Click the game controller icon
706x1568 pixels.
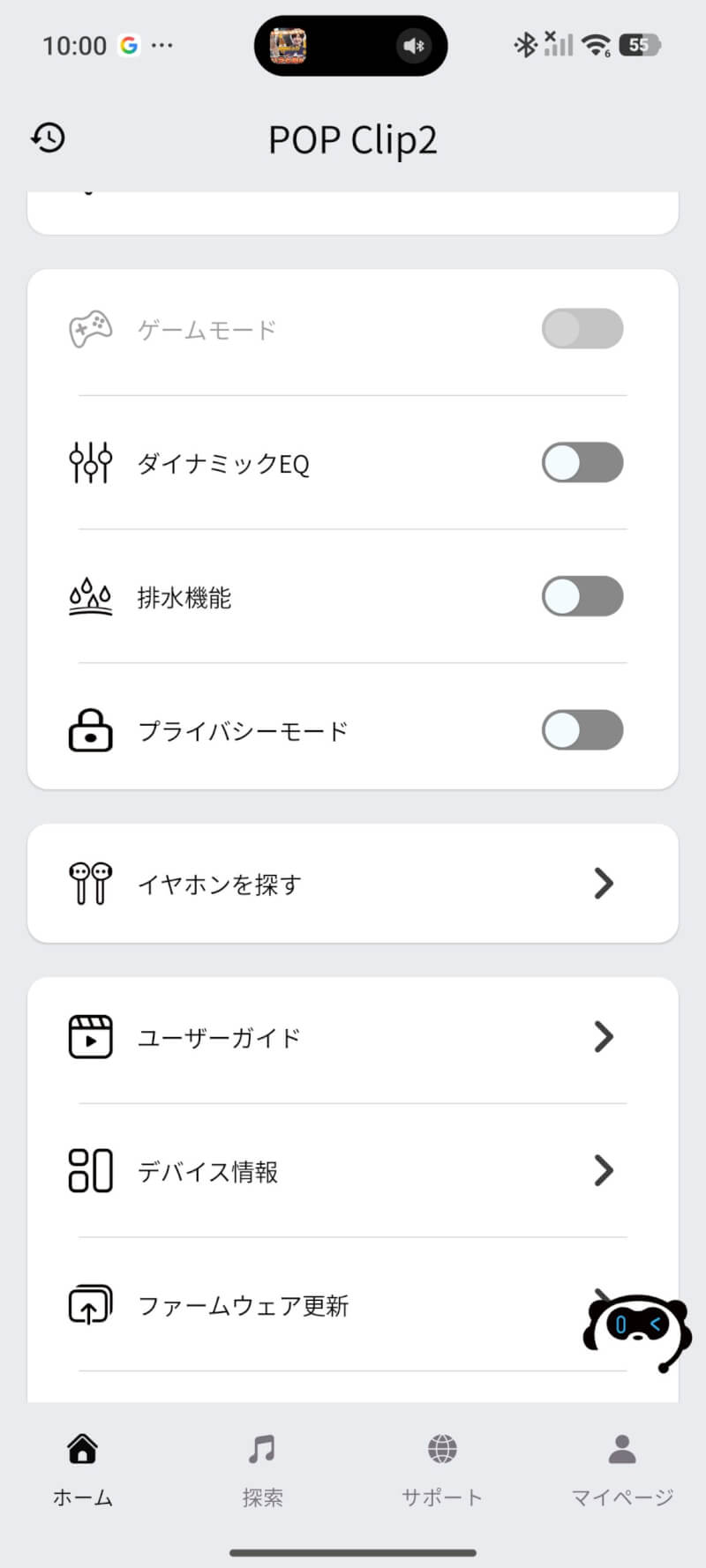(x=90, y=330)
